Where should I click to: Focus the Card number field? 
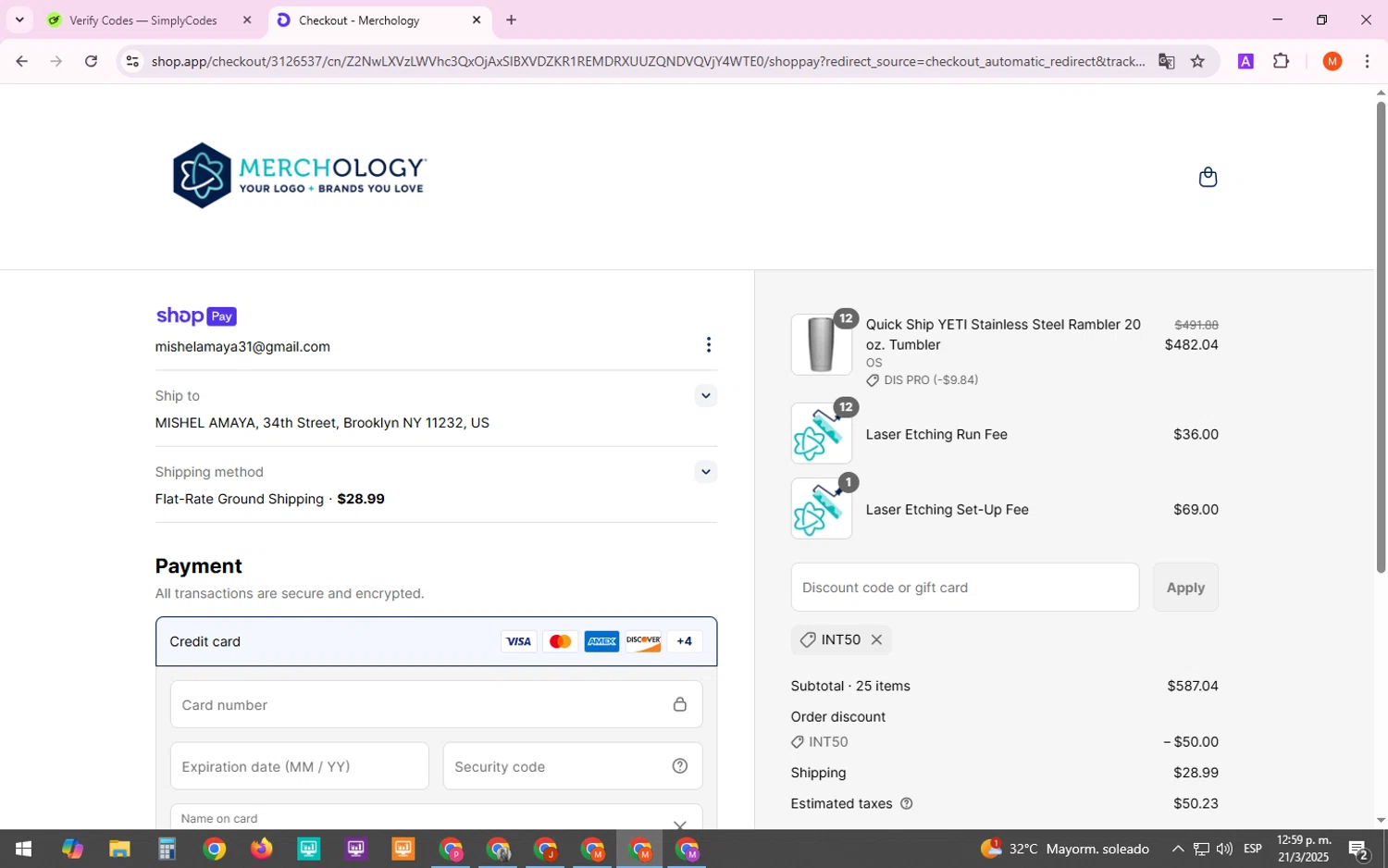click(x=436, y=705)
